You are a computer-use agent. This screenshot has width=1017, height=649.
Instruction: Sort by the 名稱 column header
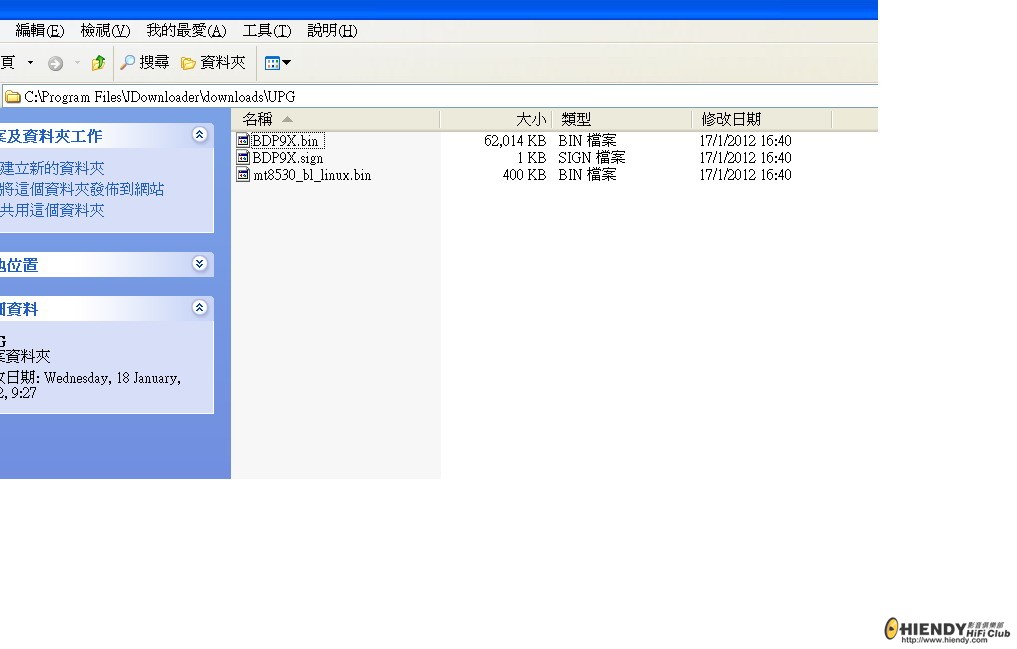(x=335, y=119)
